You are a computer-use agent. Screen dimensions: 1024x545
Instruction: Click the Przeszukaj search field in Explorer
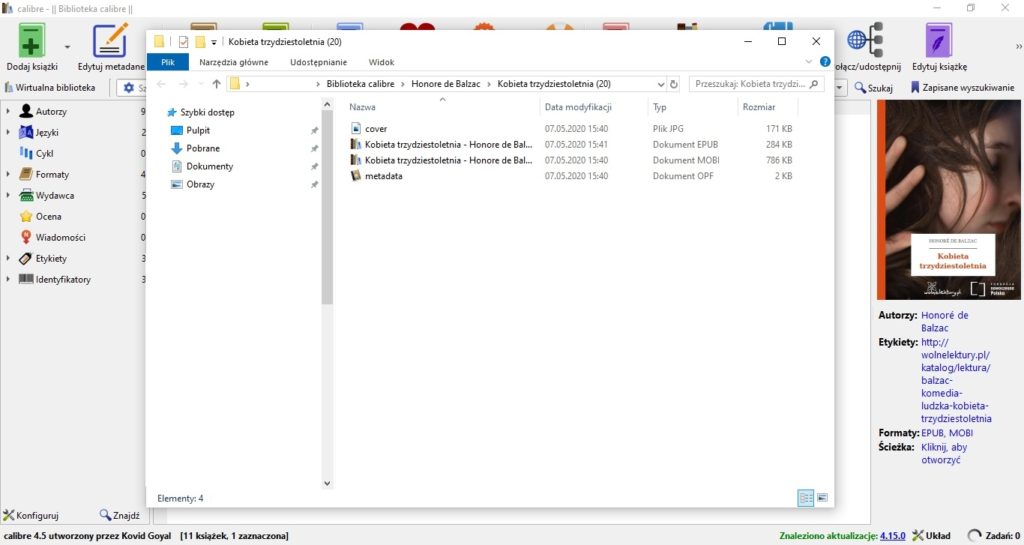(x=756, y=84)
